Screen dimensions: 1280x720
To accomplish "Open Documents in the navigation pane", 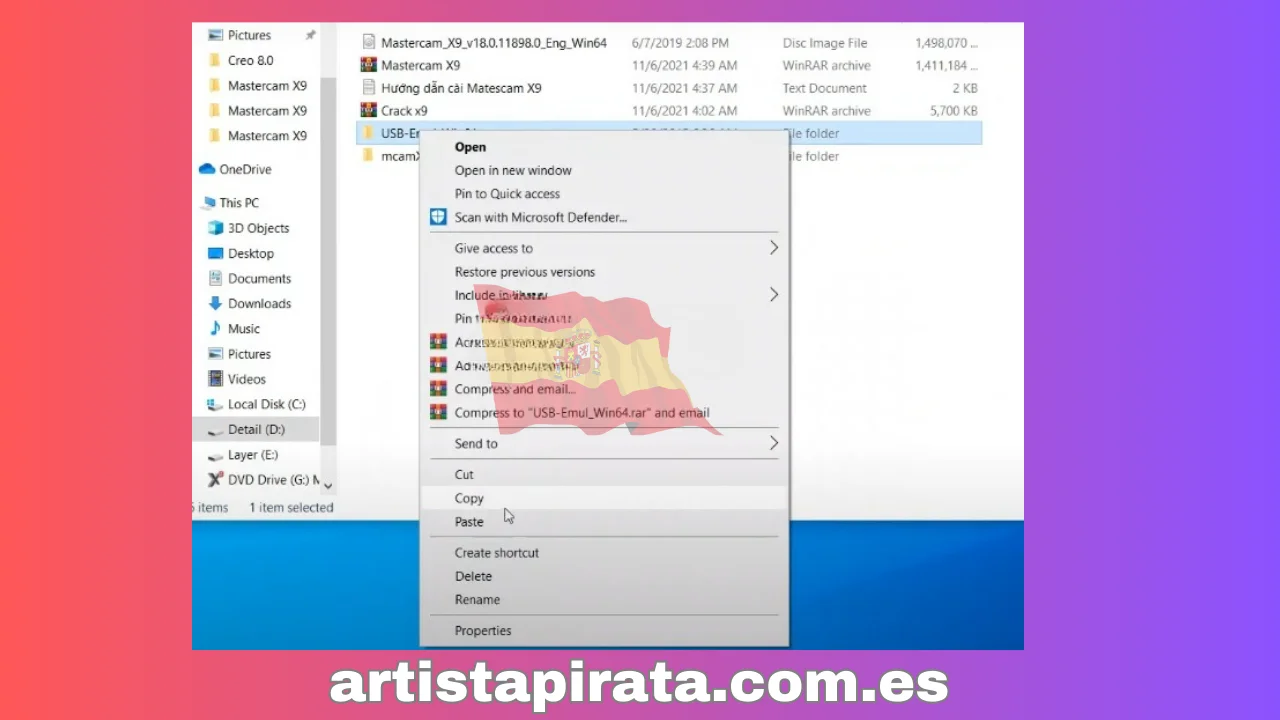I will pyautogui.click(x=250, y=278).
